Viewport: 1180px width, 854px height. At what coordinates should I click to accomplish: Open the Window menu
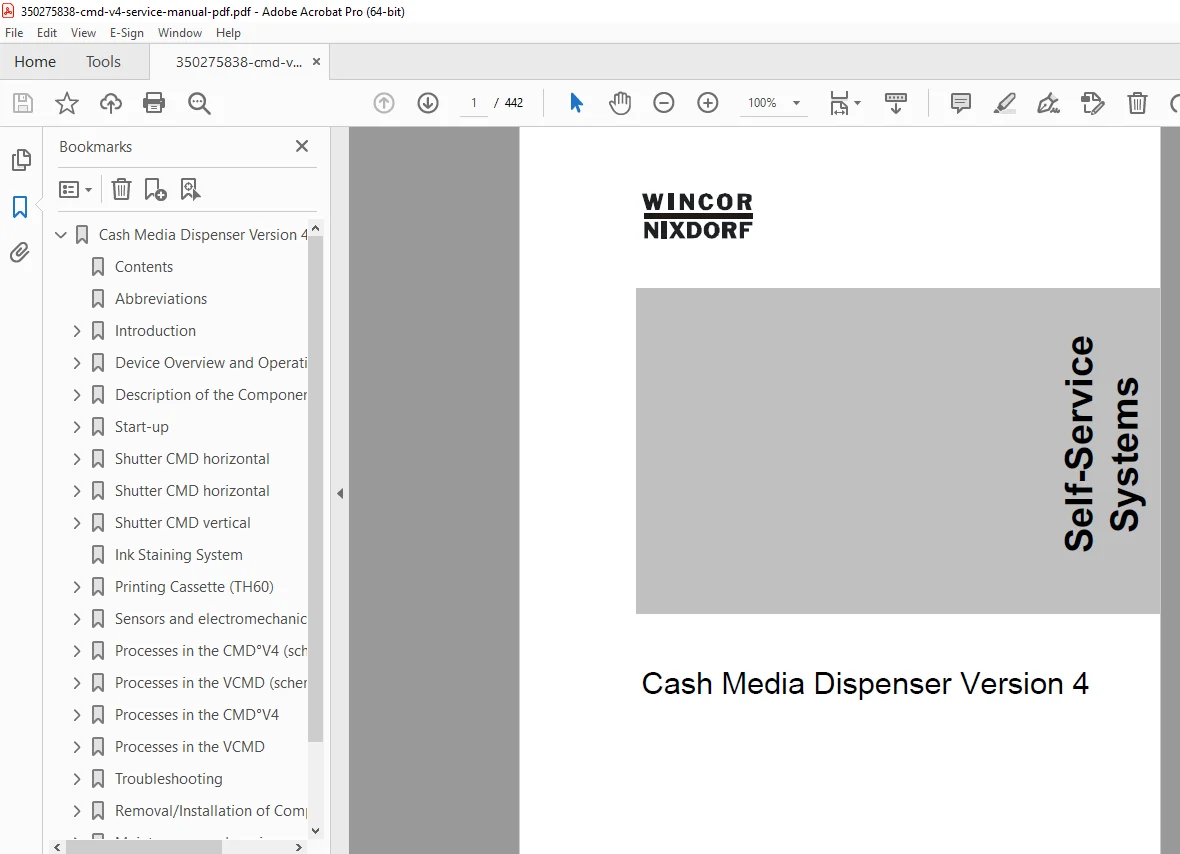180,33
